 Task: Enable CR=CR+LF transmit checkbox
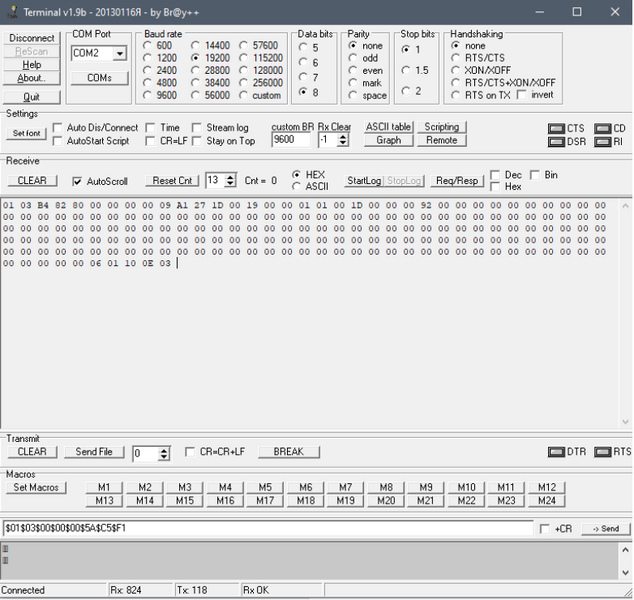point(190,452)
